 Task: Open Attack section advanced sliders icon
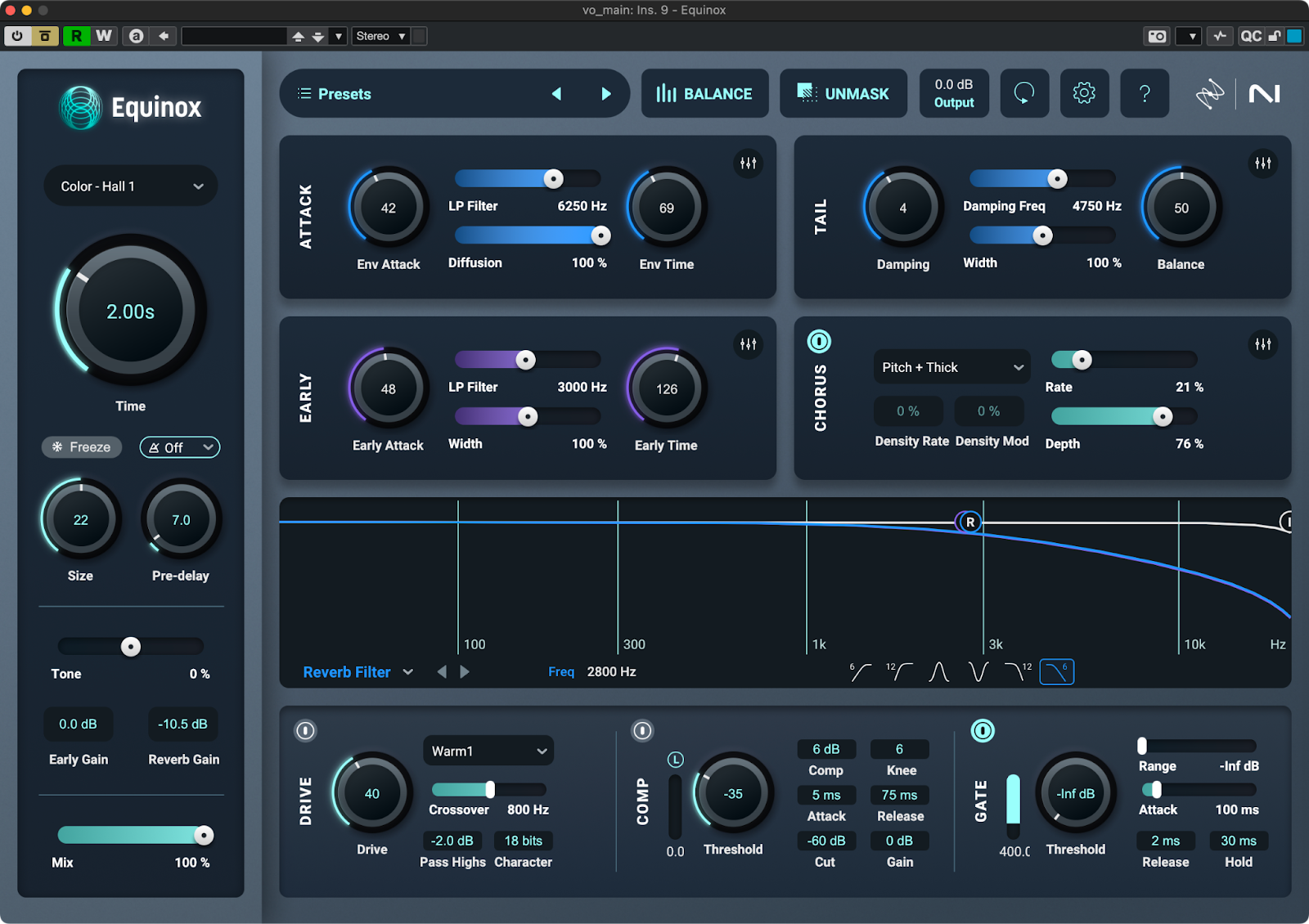tap(748, 163)
